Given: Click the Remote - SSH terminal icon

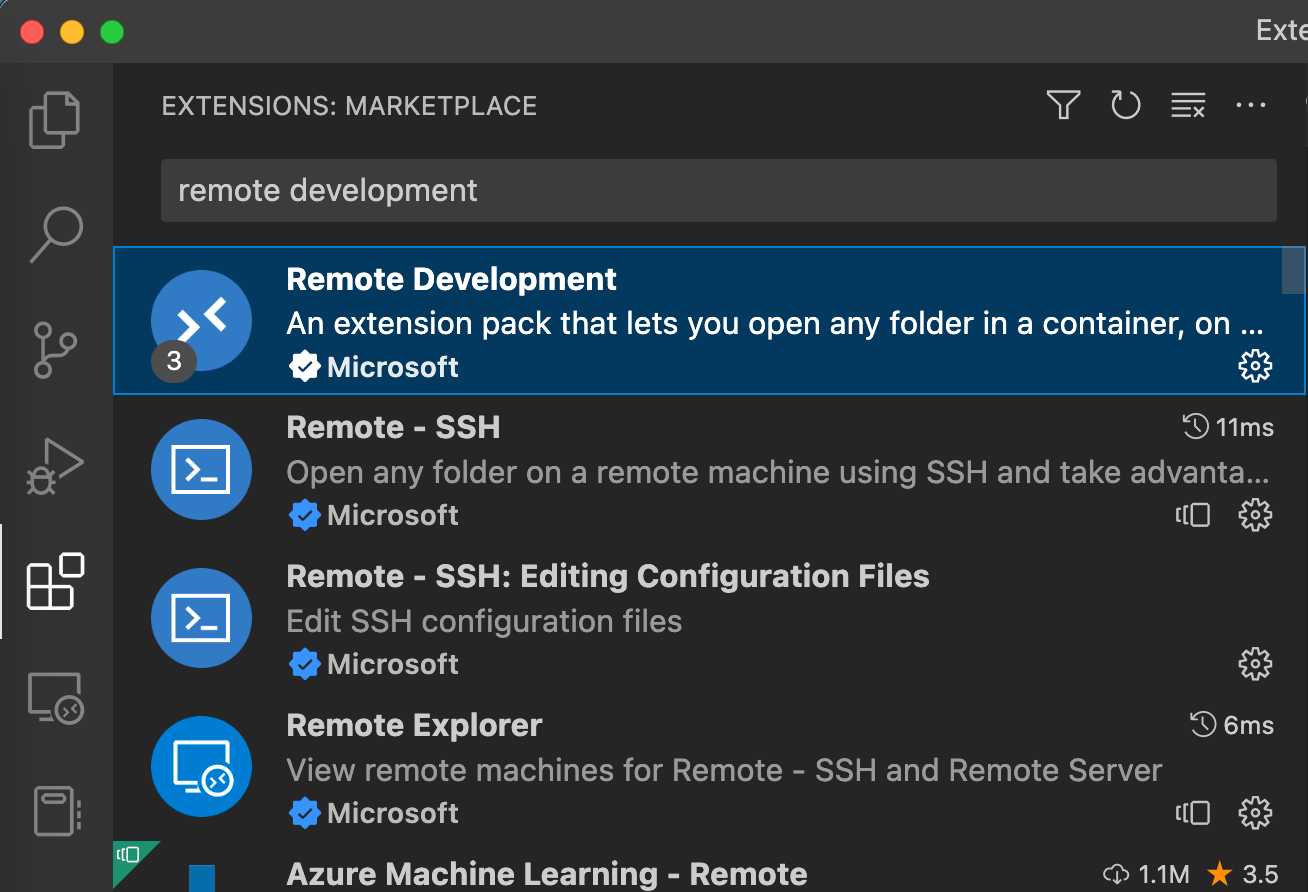Looking at the screenshot, I should click(201, 469).
